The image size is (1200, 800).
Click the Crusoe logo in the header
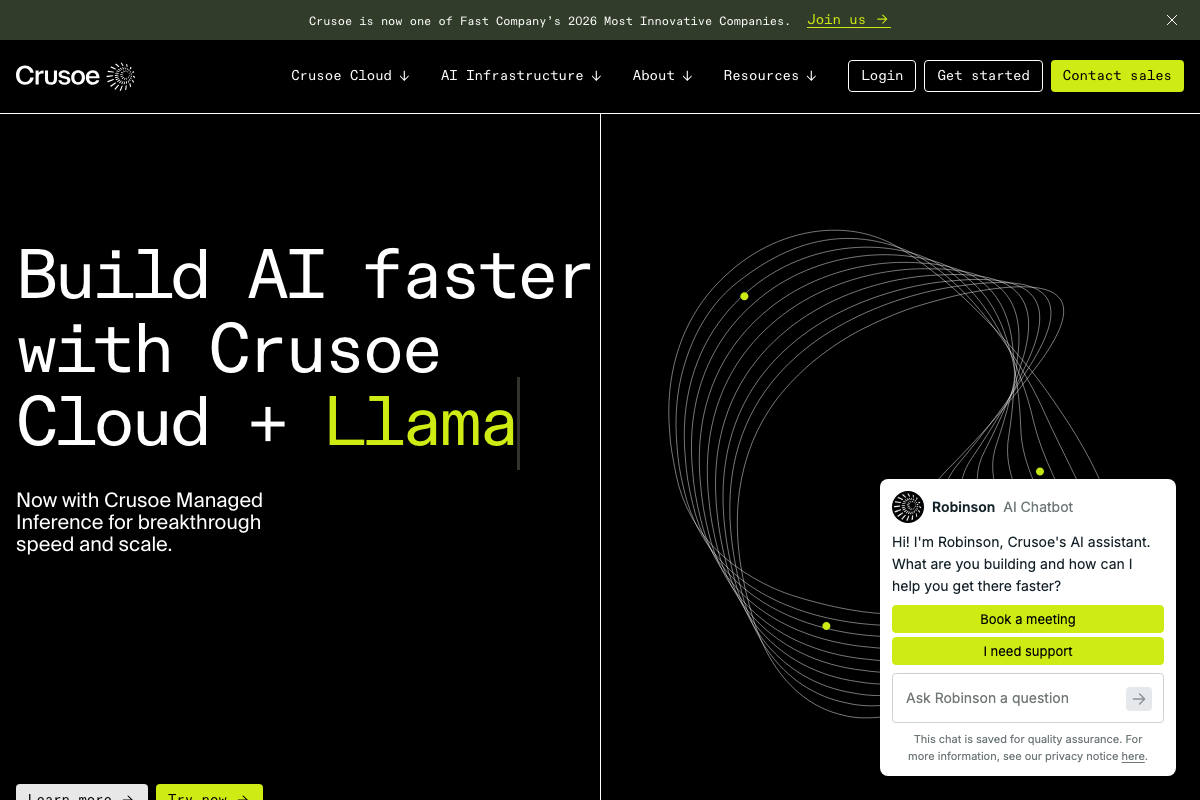75,76
